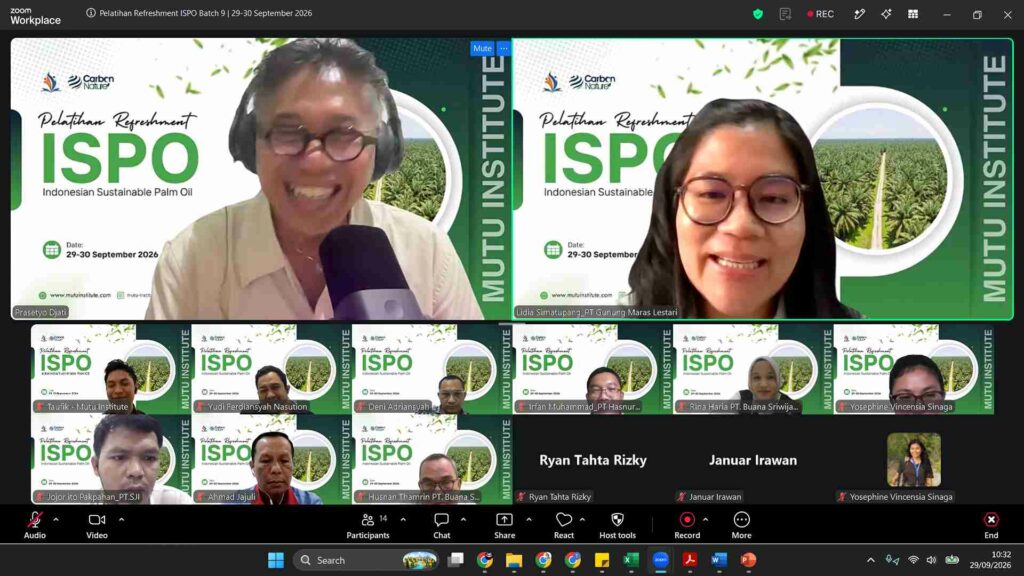Select Ahmad Jajuli video tile
Viewport: 1024px width, 576px height.
tap(271, 460)
